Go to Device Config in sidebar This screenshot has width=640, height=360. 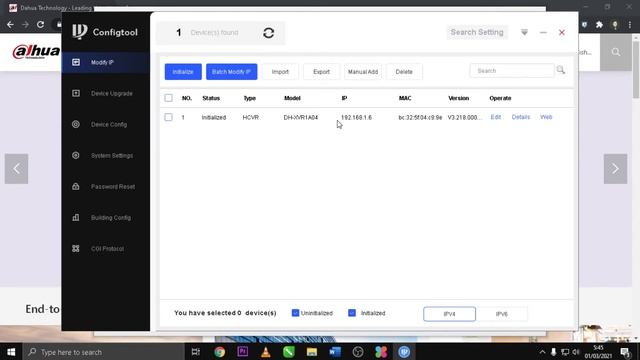click(106, 124)
